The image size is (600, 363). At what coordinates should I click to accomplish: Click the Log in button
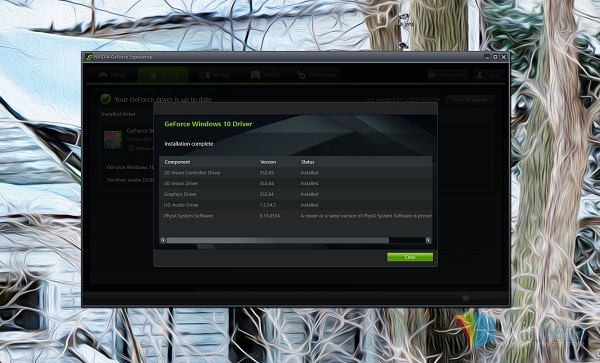tap(488, 75)
